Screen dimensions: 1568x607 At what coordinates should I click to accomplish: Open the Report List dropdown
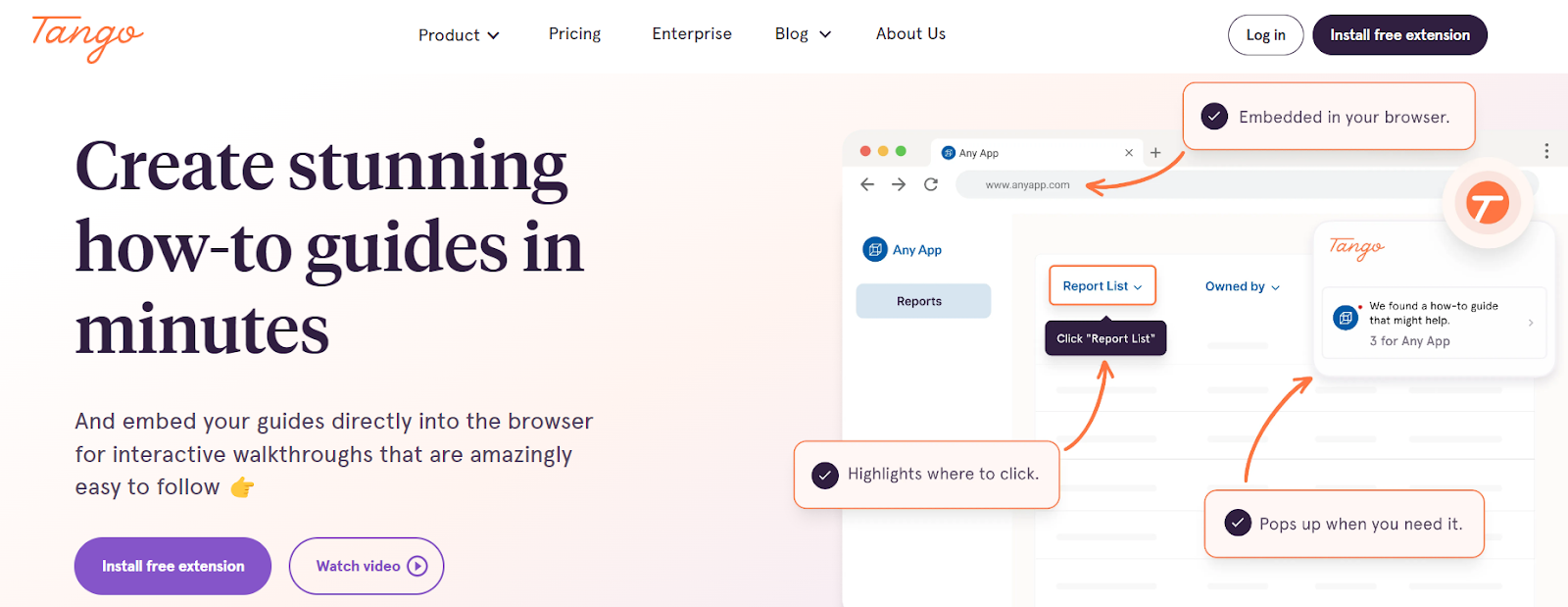(1102, 285)
